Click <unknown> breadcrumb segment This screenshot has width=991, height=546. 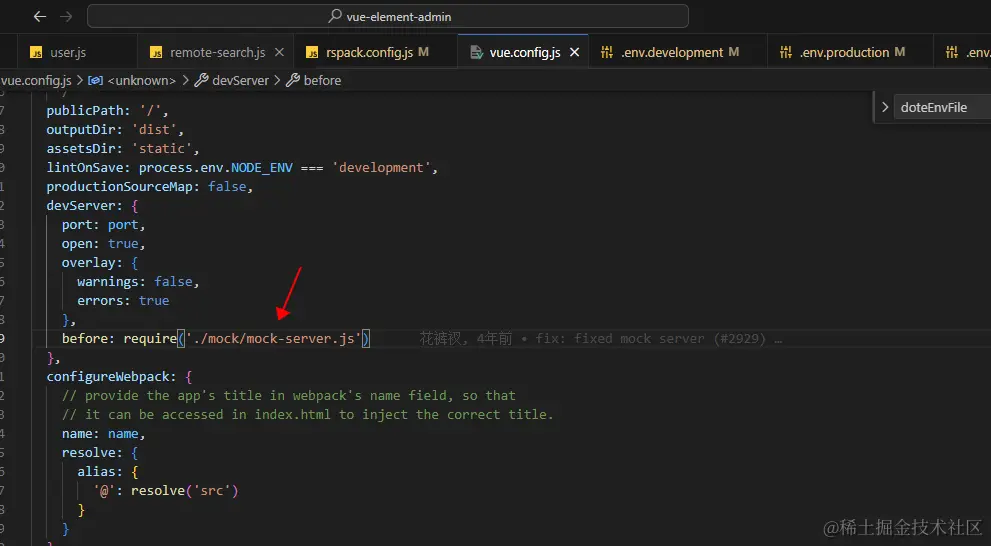(142, 80)
